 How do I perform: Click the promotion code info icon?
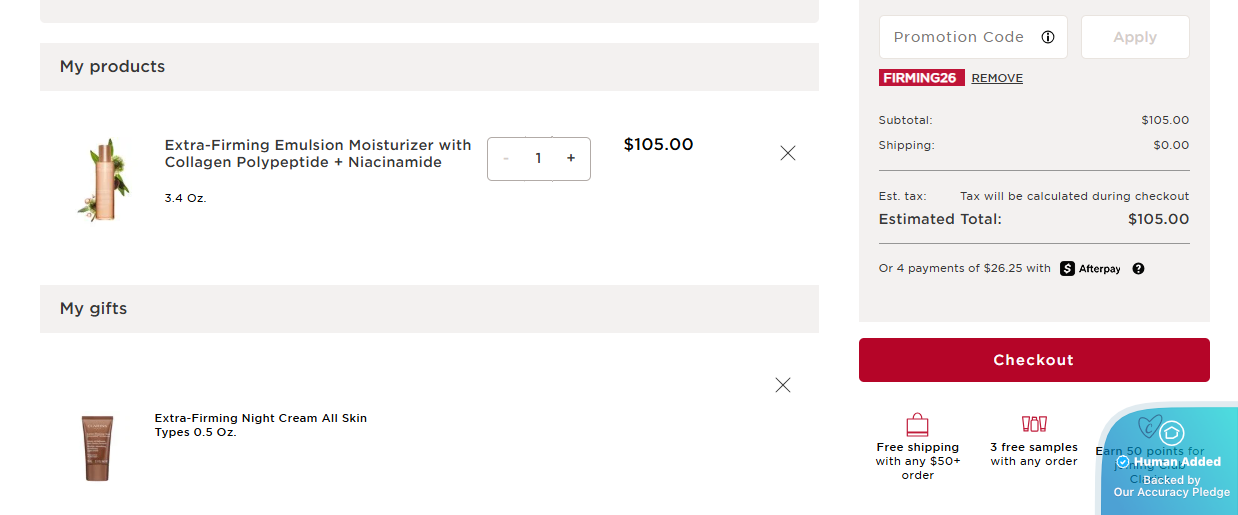coord(1048,37)
